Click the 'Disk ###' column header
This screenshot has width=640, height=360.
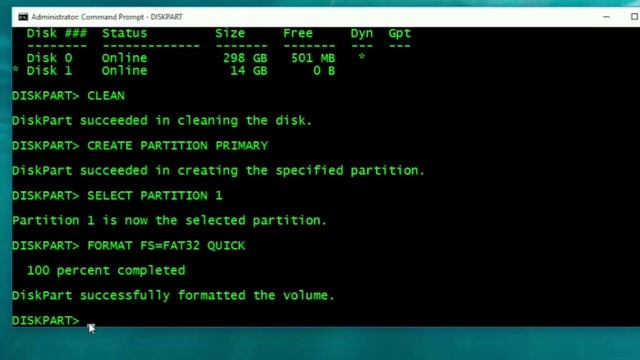[x=57, y=33]
